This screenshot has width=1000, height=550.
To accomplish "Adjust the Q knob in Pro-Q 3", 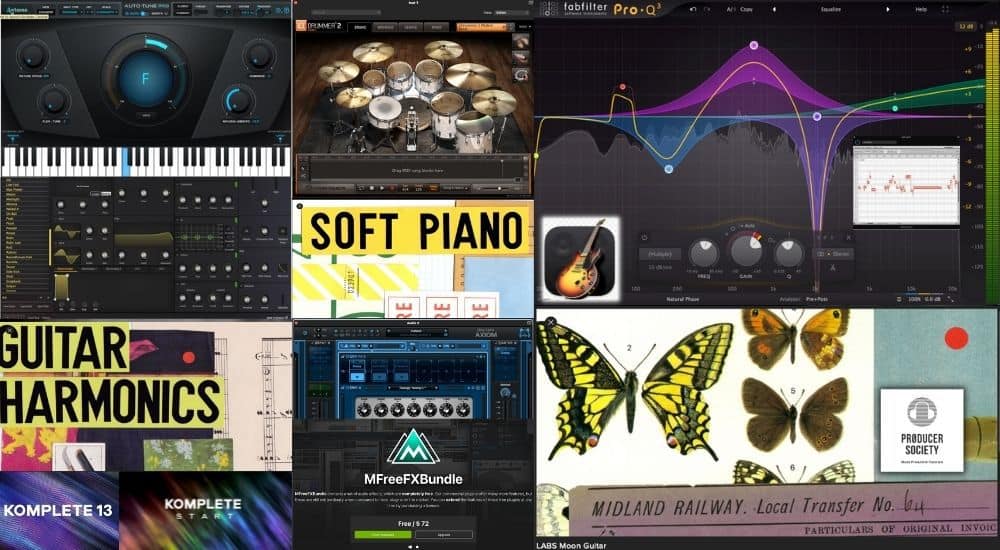I will pos(789,253).
